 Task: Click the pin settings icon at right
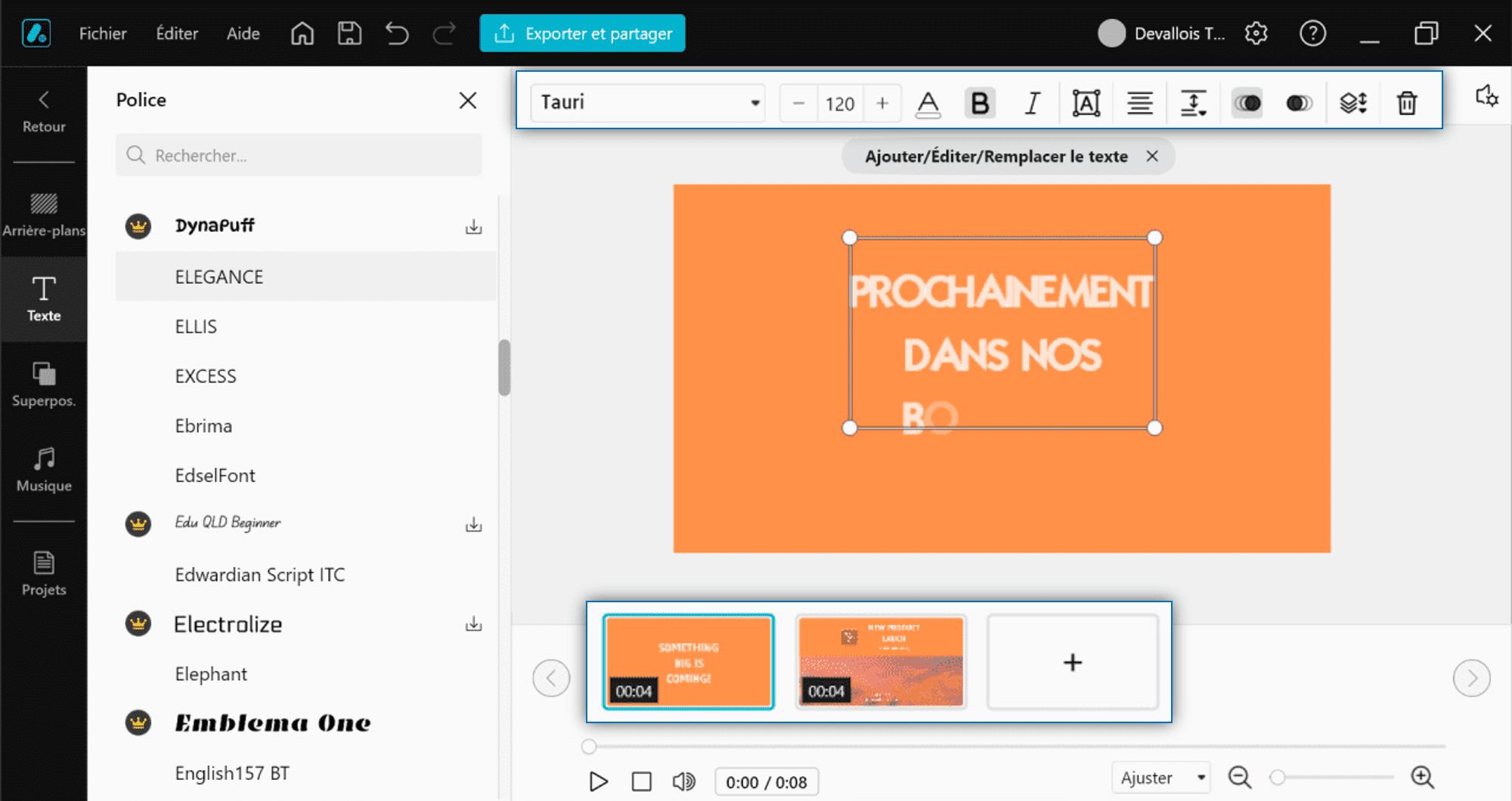coord(1486,96)
